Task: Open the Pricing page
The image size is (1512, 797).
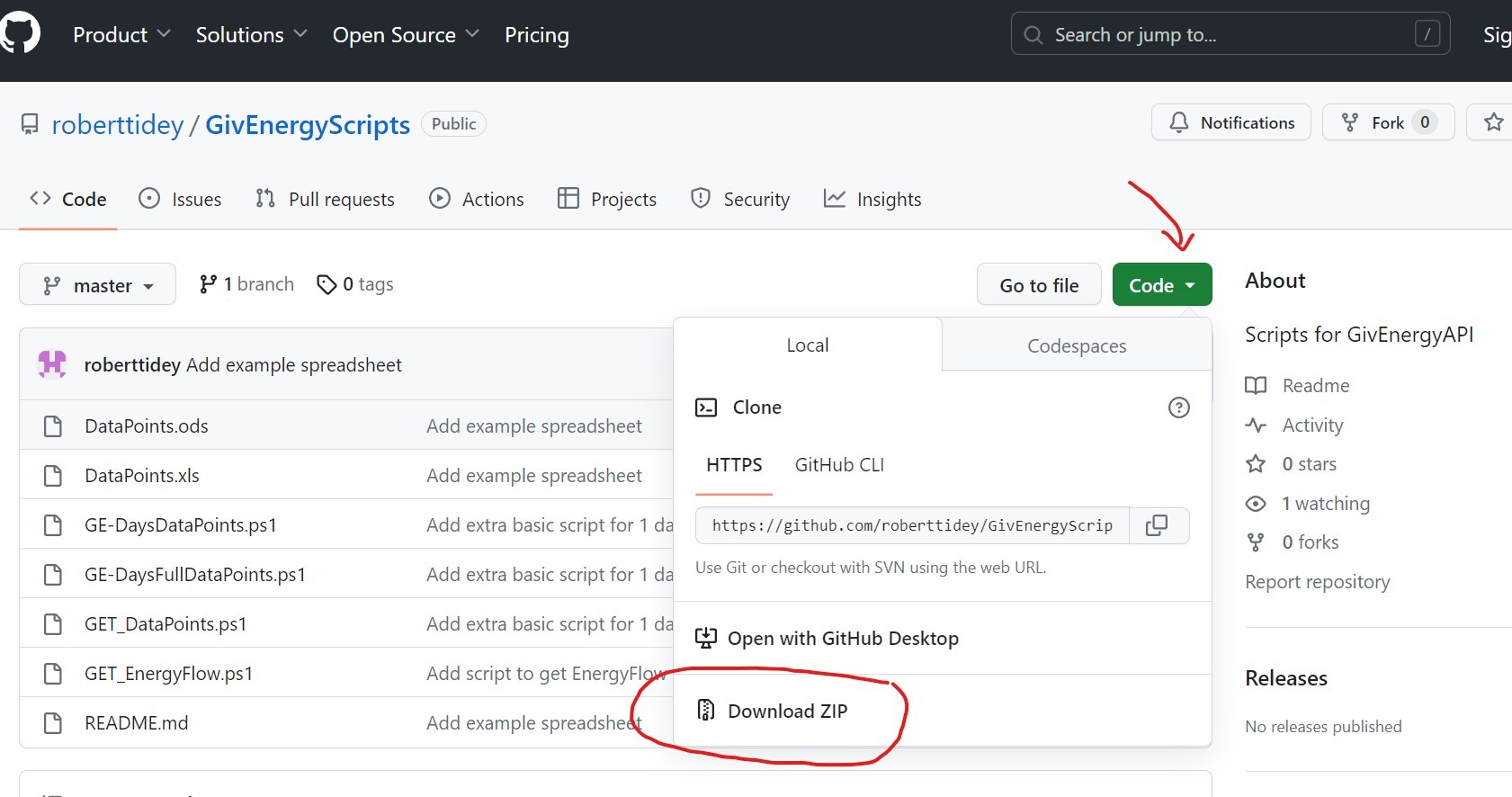Action: [537, 34]
